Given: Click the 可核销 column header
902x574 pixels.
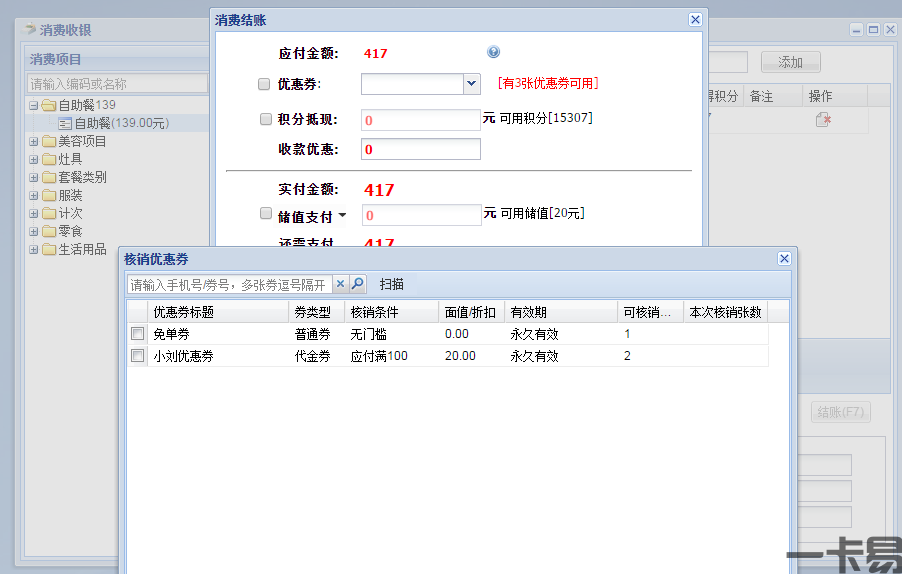Looking at the screenshot, I should pos(650,312).
